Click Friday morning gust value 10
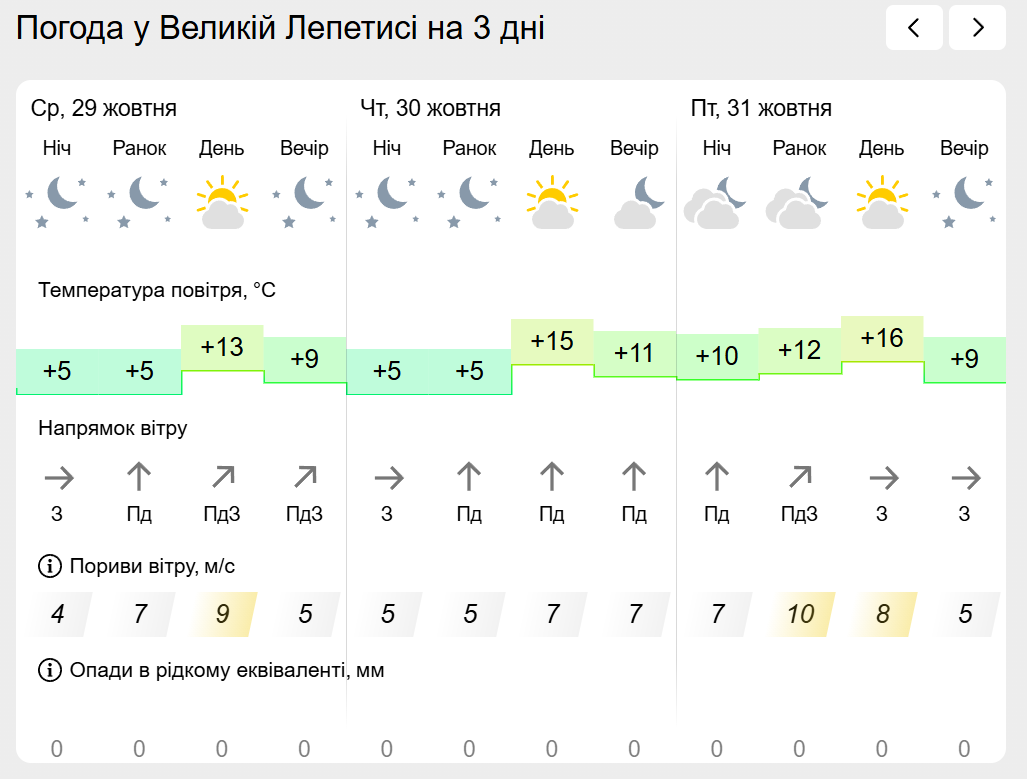The height and width of the screenshot is (779, 1027). (800, 614)
